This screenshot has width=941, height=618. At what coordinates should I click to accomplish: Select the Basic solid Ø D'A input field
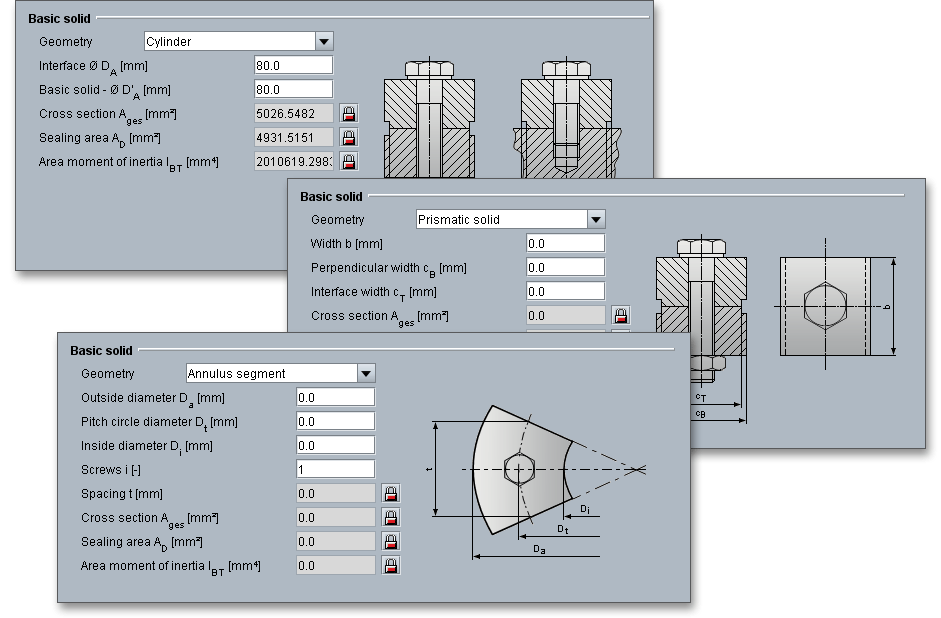293,89
